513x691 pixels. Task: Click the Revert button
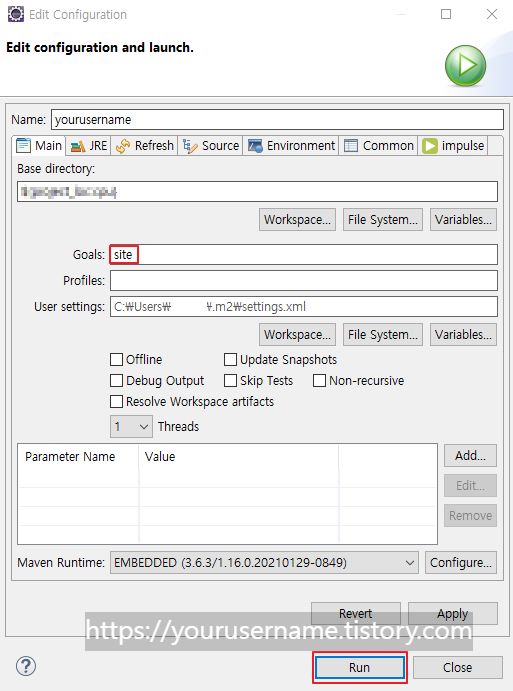(x=356, y=613)
